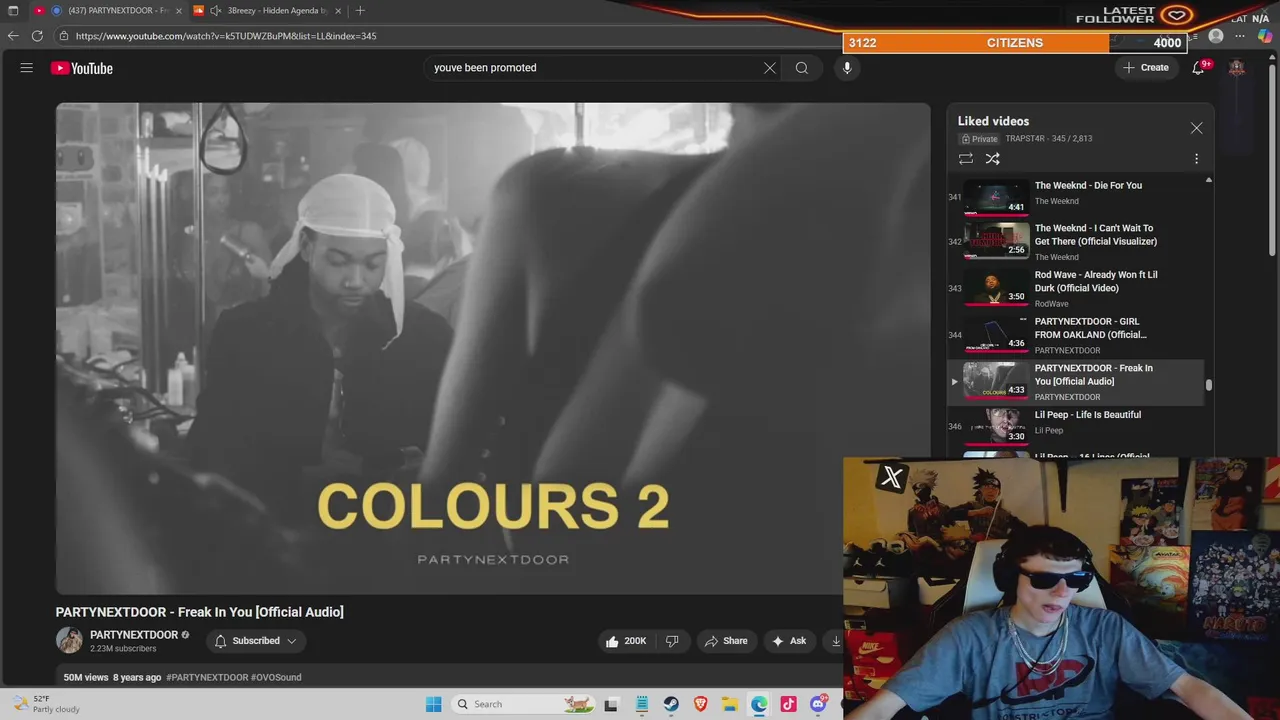
Task: Click the browser address bar URL
Action: click(226, 36)
